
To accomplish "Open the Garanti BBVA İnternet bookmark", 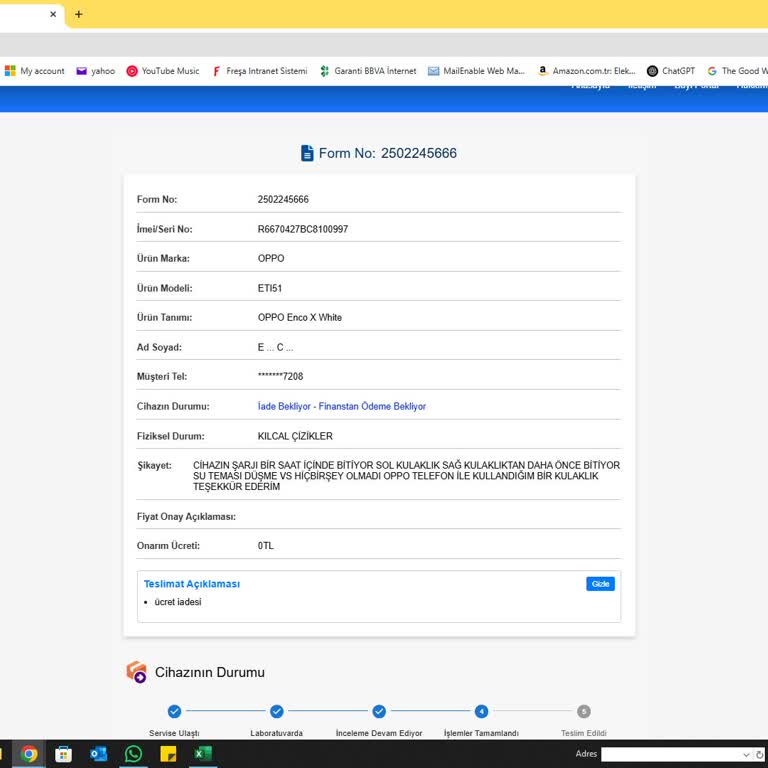I will [x=367, y=71].
